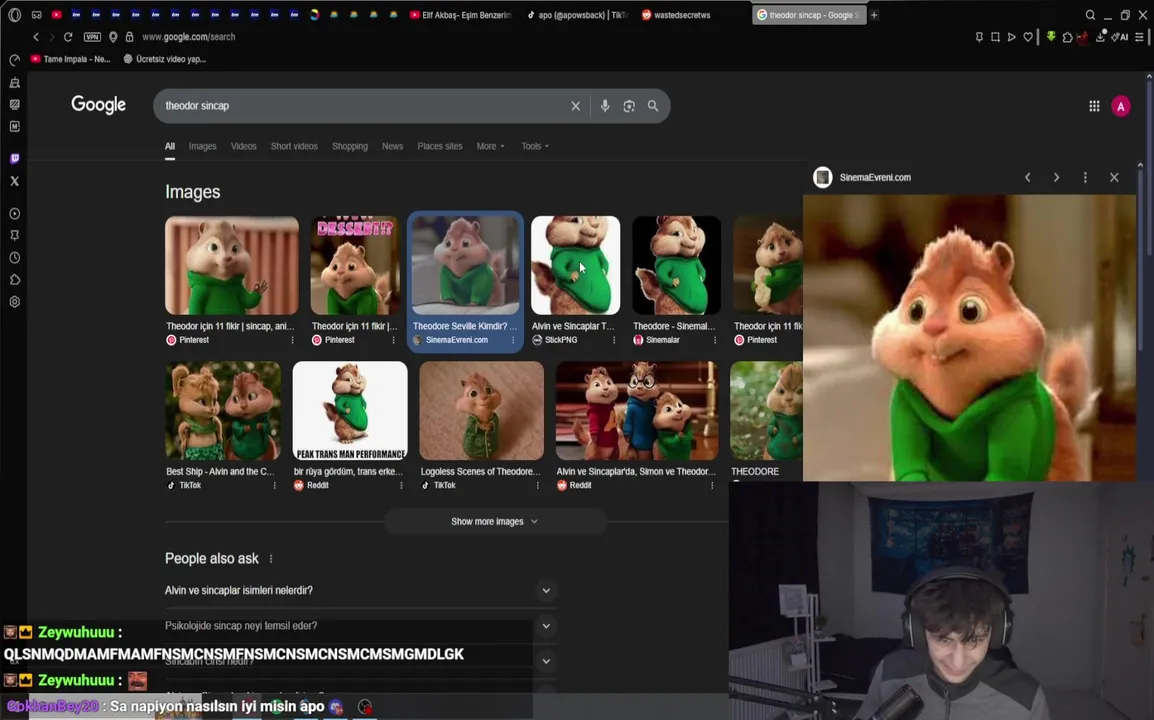Go back to the previous page
Image resolution: width=1154 pixels, height=720 pixels.
click(x=35, y=37)
